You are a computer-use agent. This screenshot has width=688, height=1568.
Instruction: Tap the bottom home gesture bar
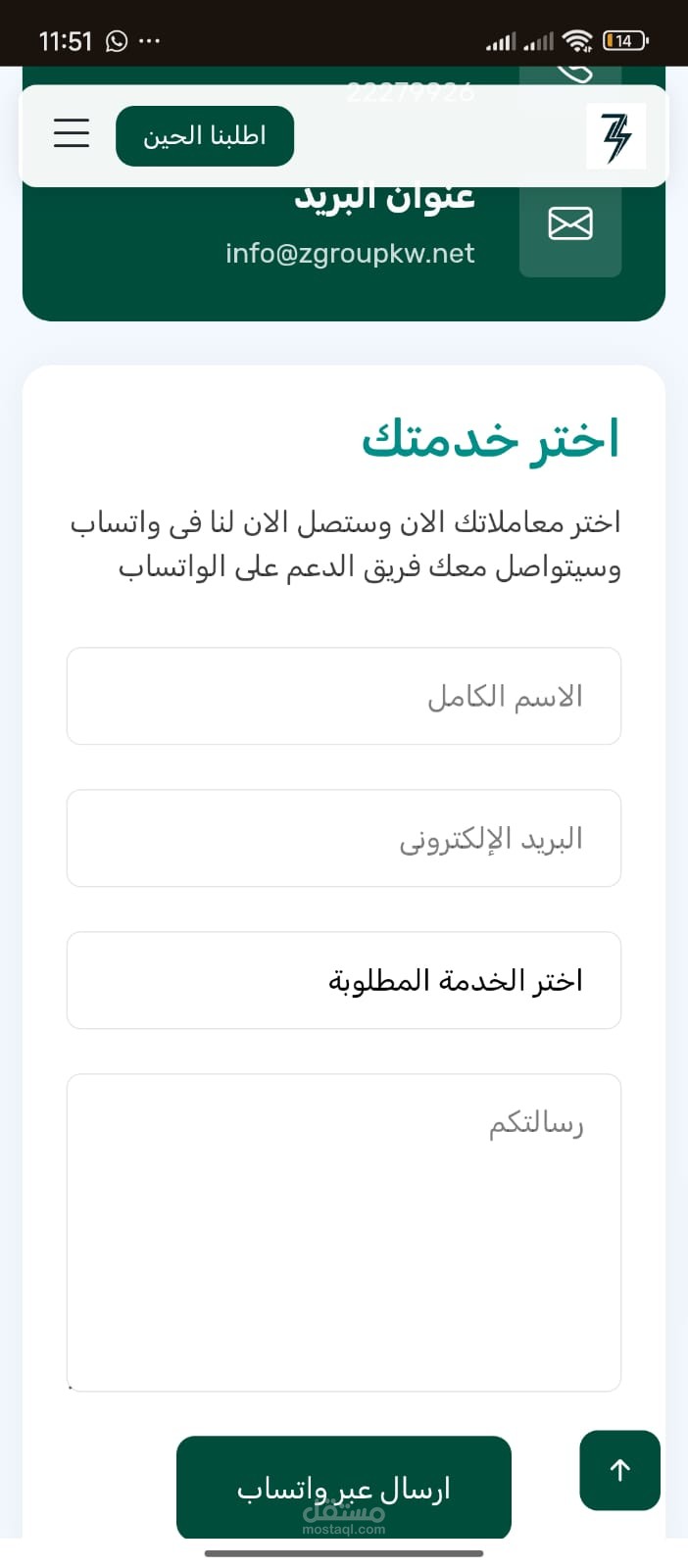click(344, 1552)
